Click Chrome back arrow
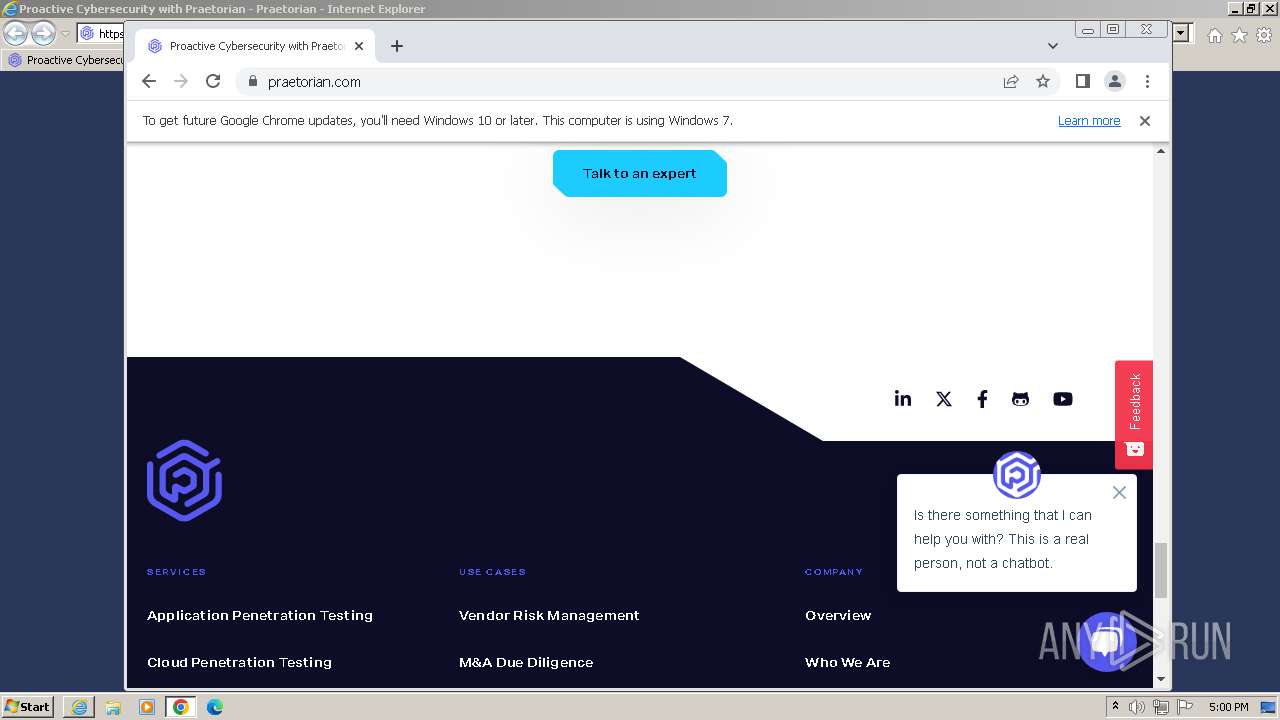 [x=149, y=81]
